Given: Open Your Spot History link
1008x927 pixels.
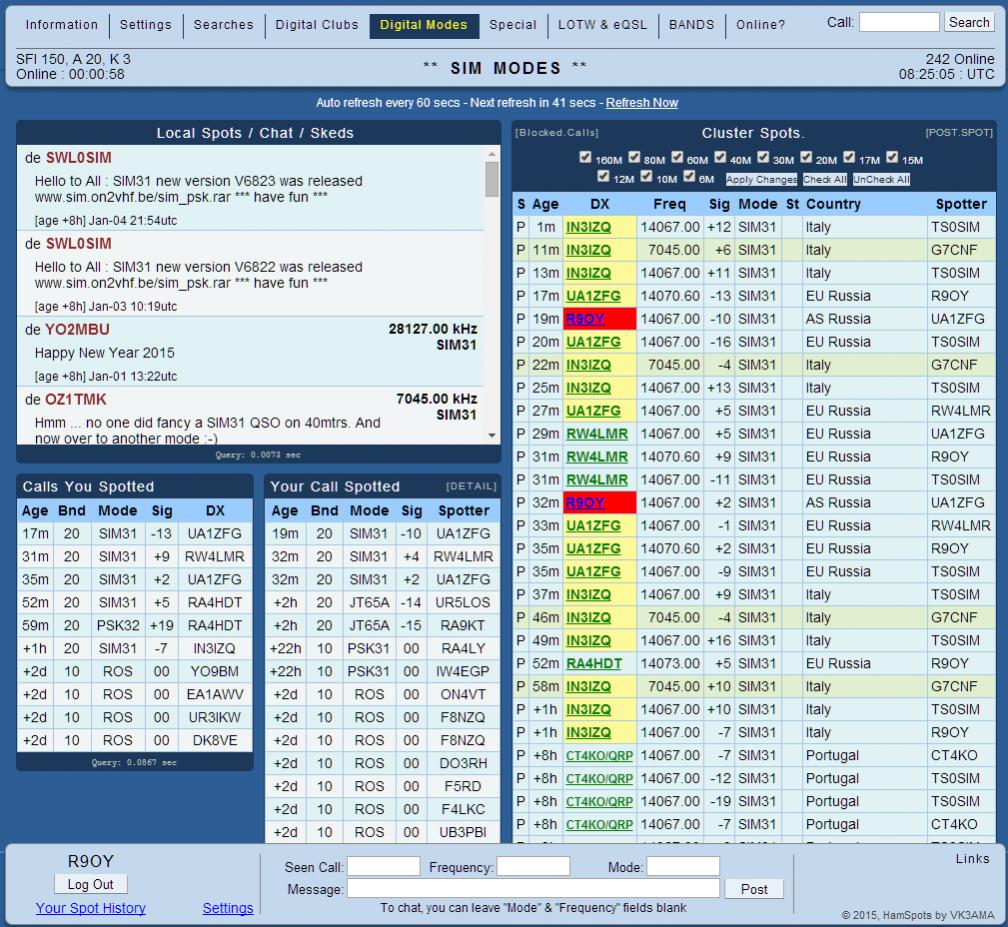Looking at the screenshot, I should pyautogui.click(x=90, y=908).
